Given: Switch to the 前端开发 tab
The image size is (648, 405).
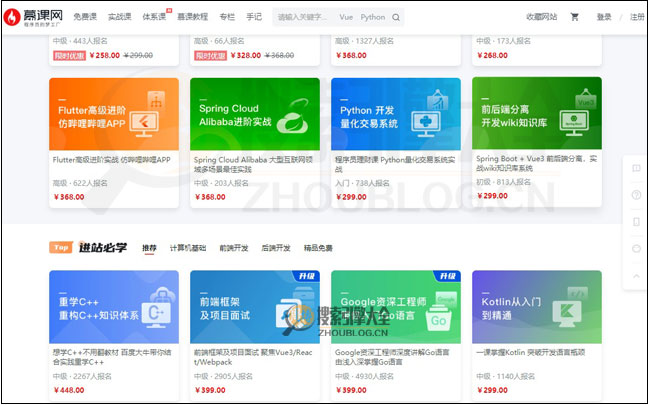Looking at the screenshot, I should (x=233, y=248).
